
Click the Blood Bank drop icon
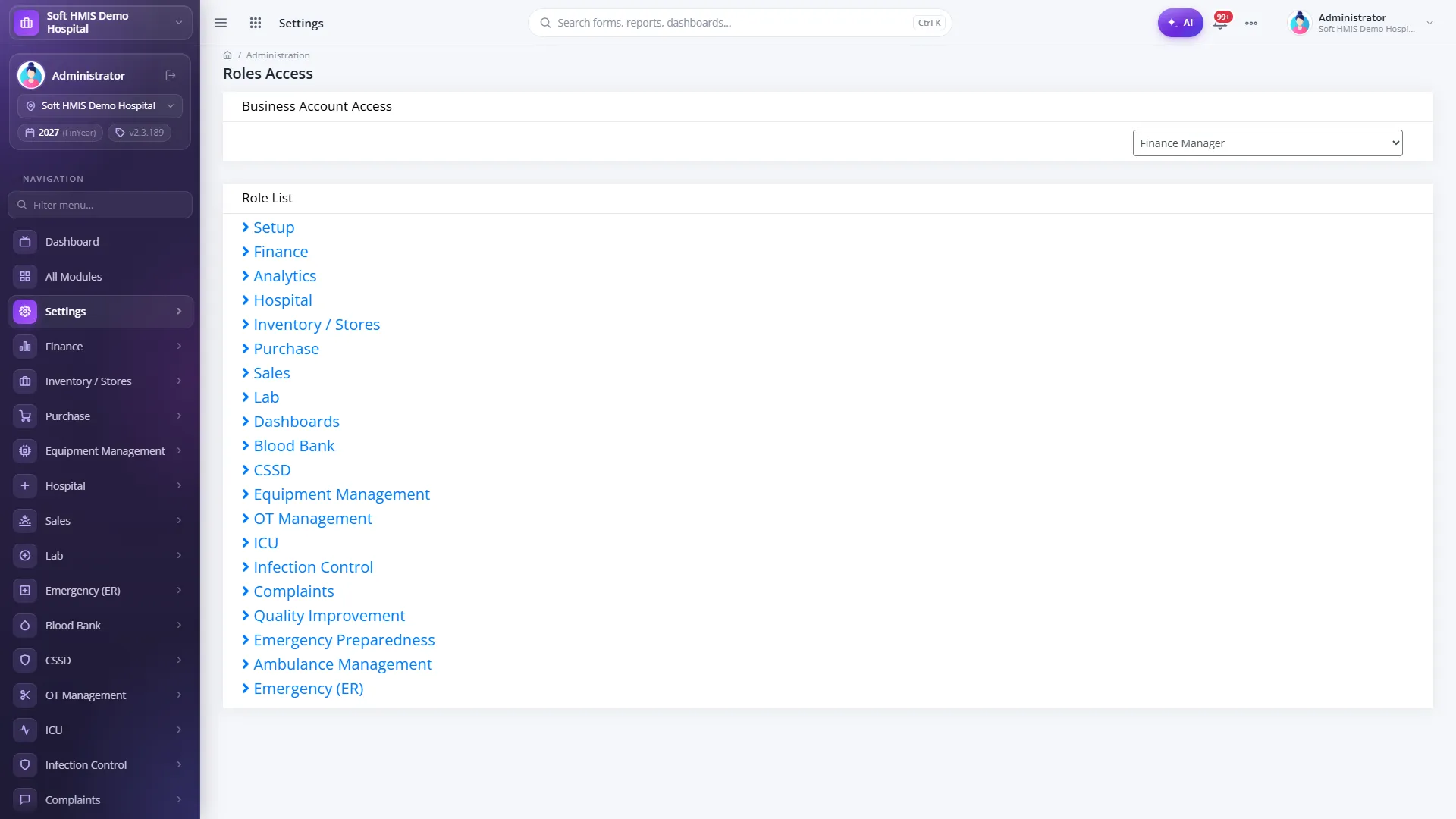25,626
